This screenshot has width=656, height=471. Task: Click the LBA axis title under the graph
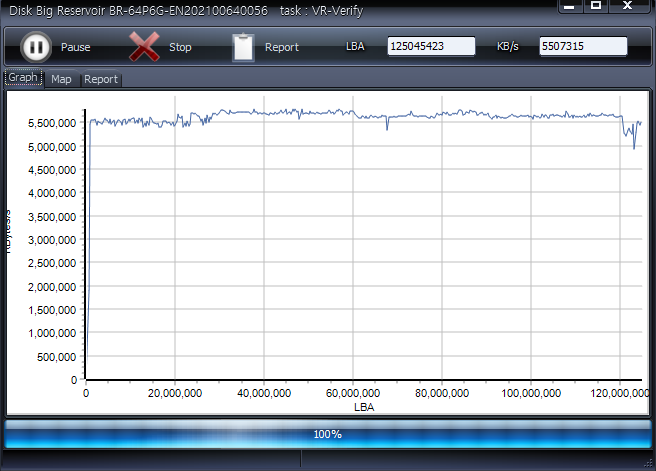tap(363, 407)
